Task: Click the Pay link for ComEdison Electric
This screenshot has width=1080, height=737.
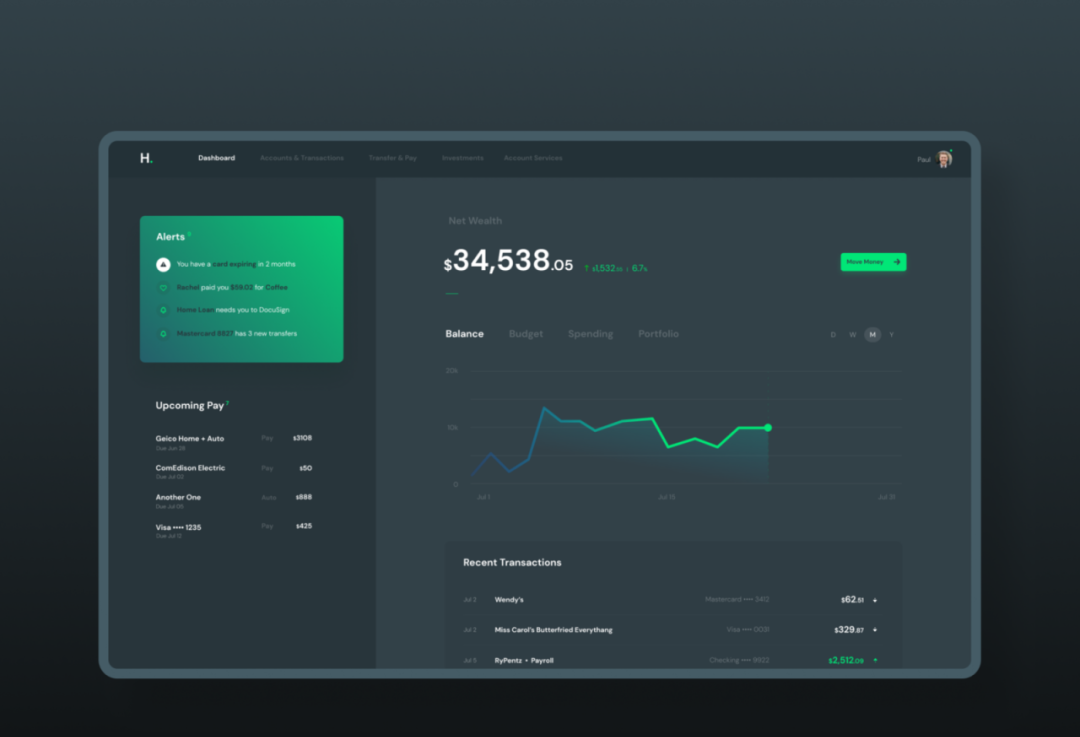Action: [267, 468]
